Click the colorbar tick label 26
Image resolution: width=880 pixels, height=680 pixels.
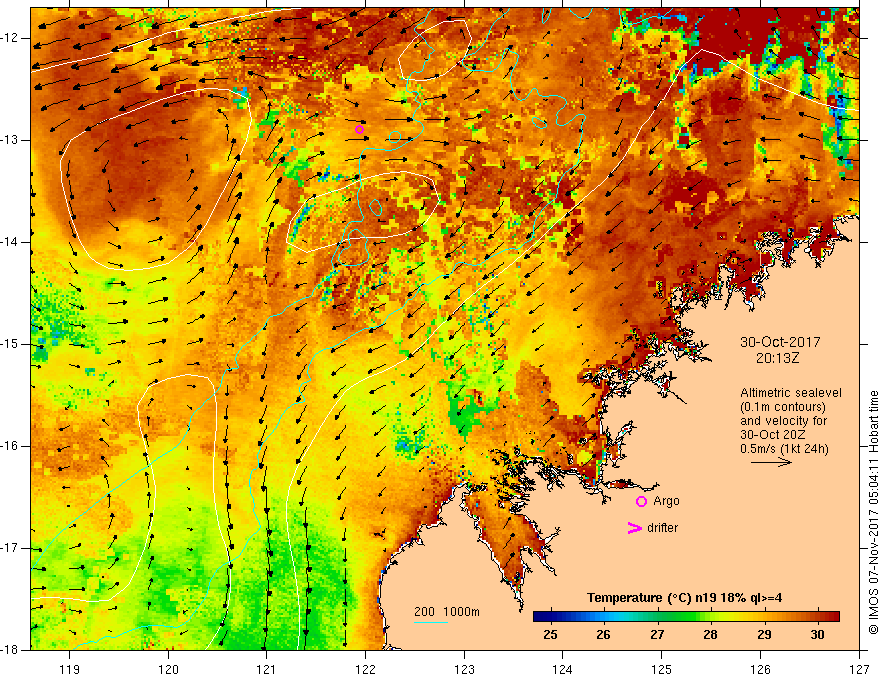click(x=603, y=635)
